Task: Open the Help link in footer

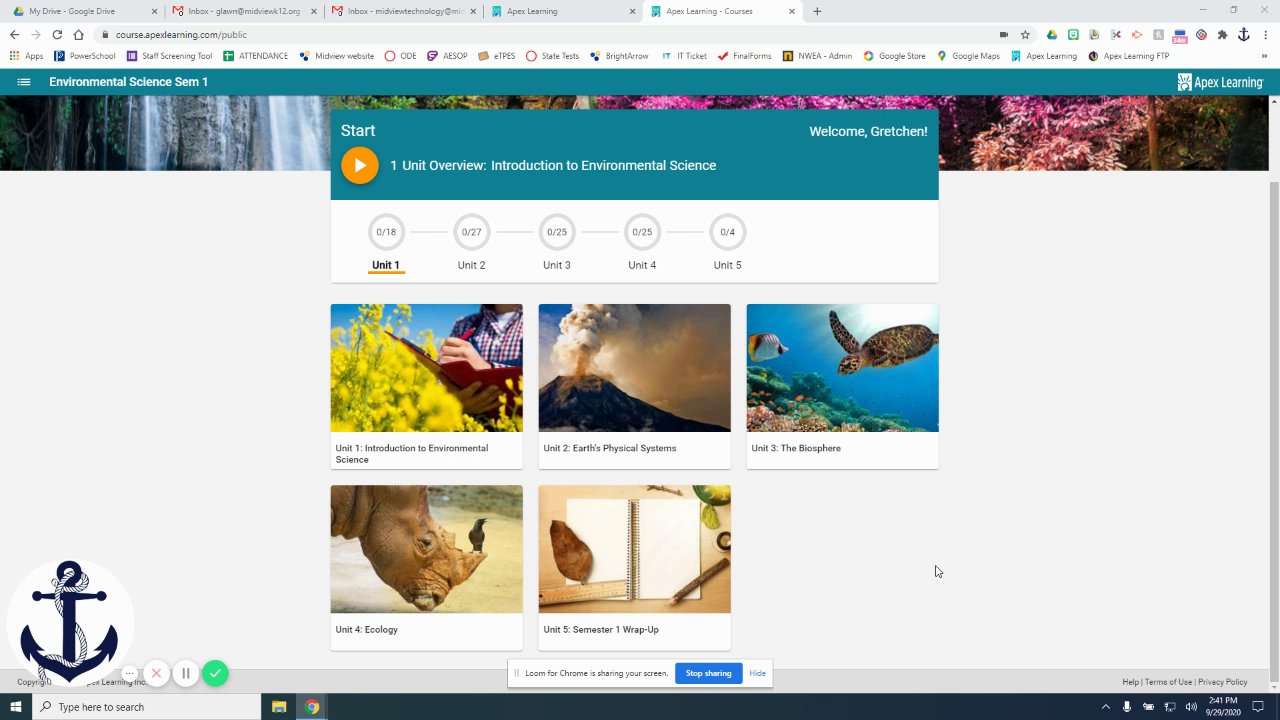Action: [x=1130, y=682]
